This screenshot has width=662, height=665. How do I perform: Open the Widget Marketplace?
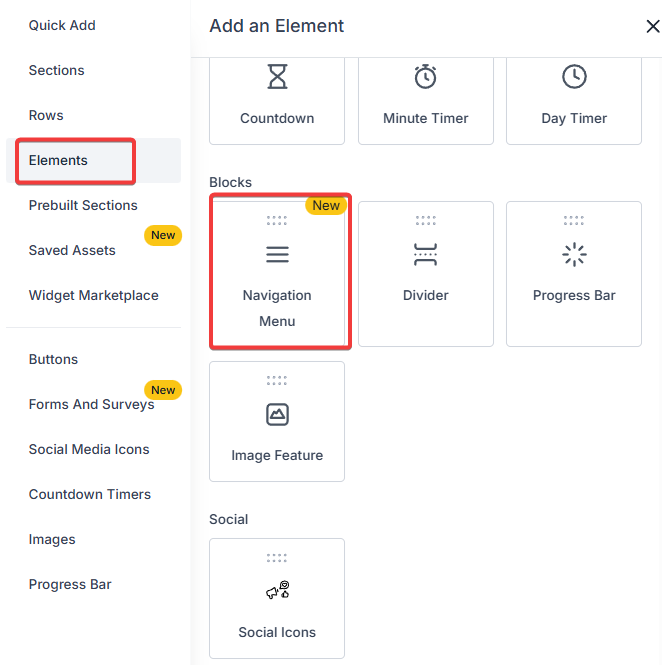pos(93,295)
